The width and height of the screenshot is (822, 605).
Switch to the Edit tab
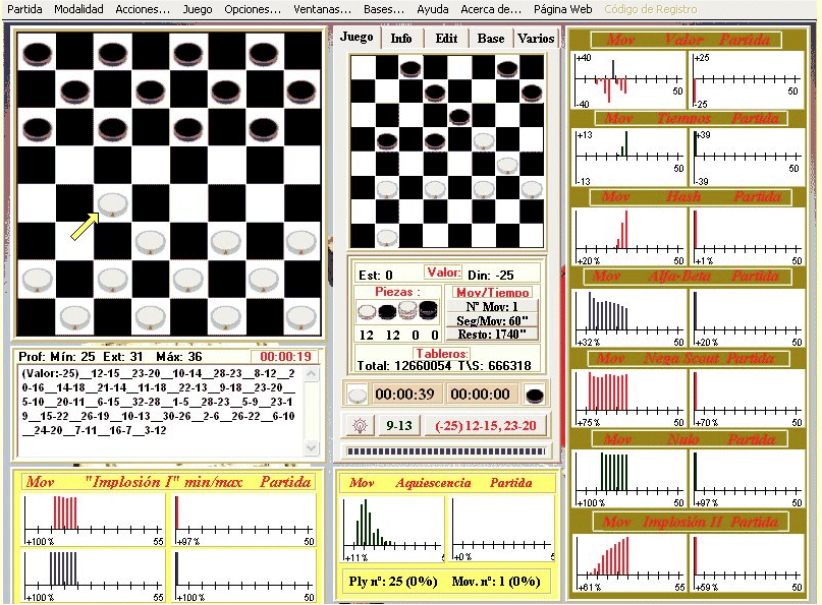point(446,38)
